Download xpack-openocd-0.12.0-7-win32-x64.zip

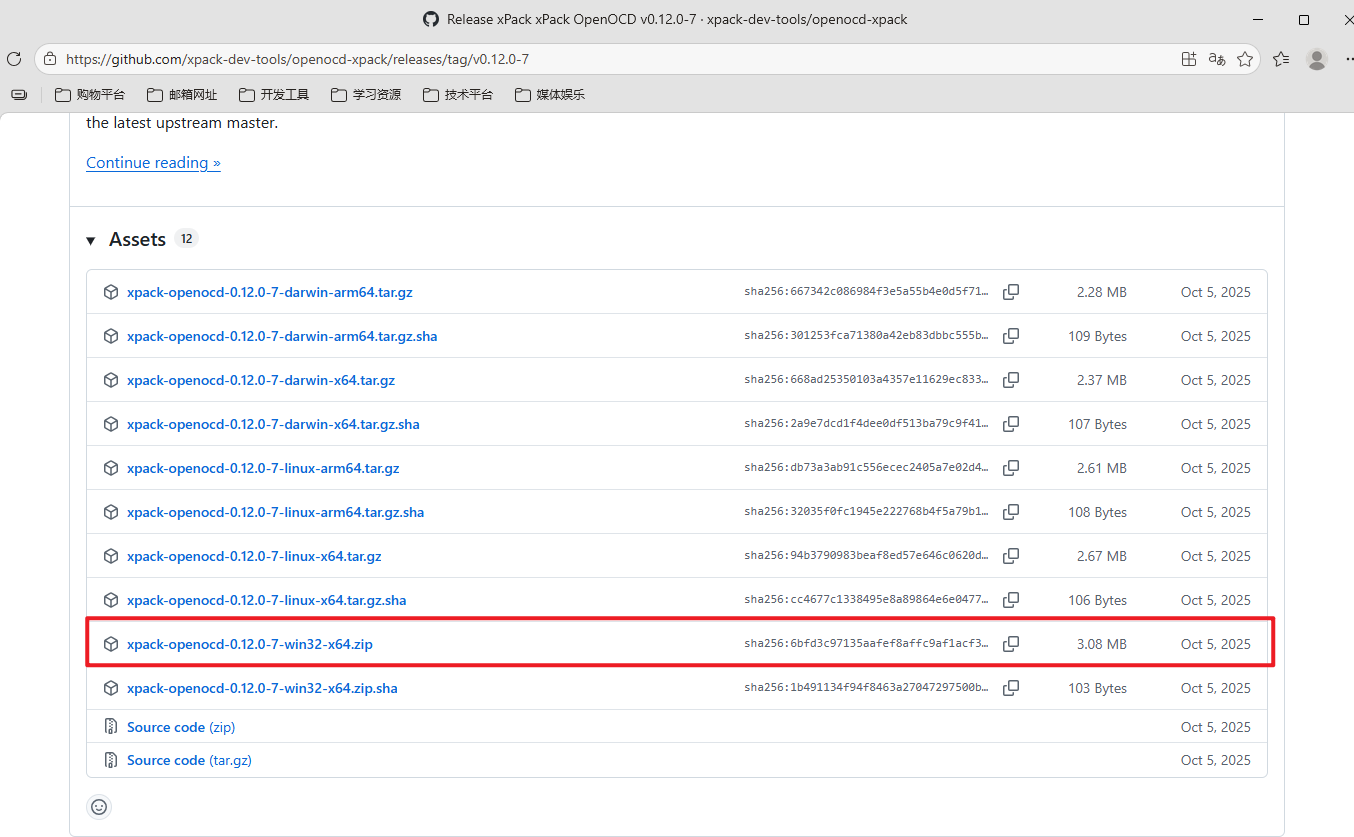coord(249,644)
